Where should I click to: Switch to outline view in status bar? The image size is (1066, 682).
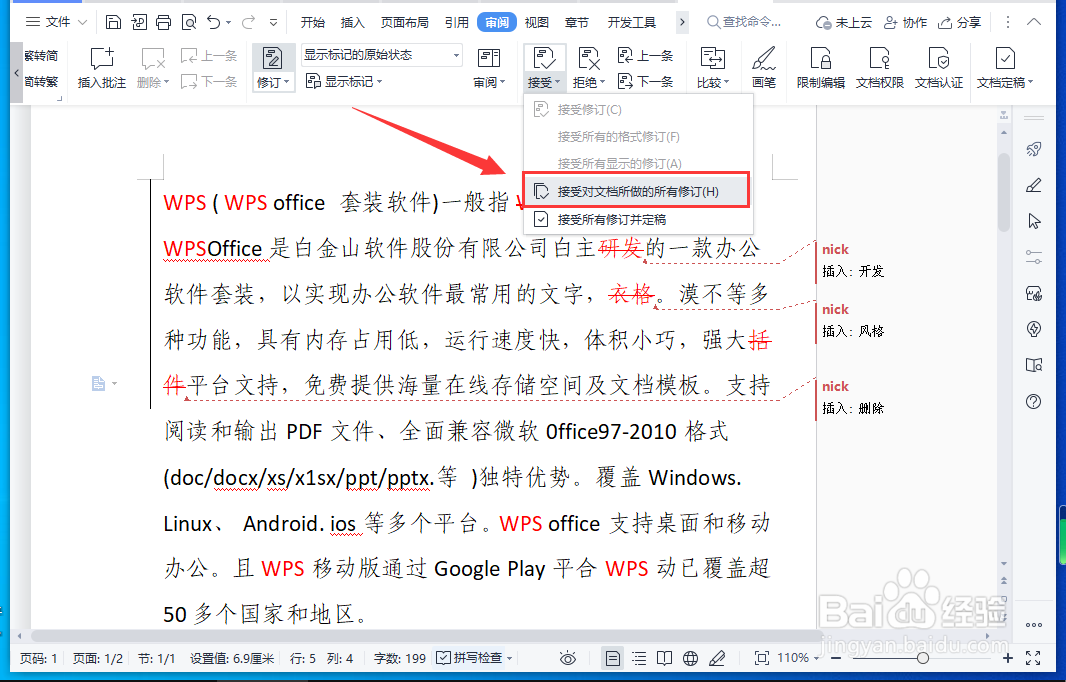tap(639, 658)
